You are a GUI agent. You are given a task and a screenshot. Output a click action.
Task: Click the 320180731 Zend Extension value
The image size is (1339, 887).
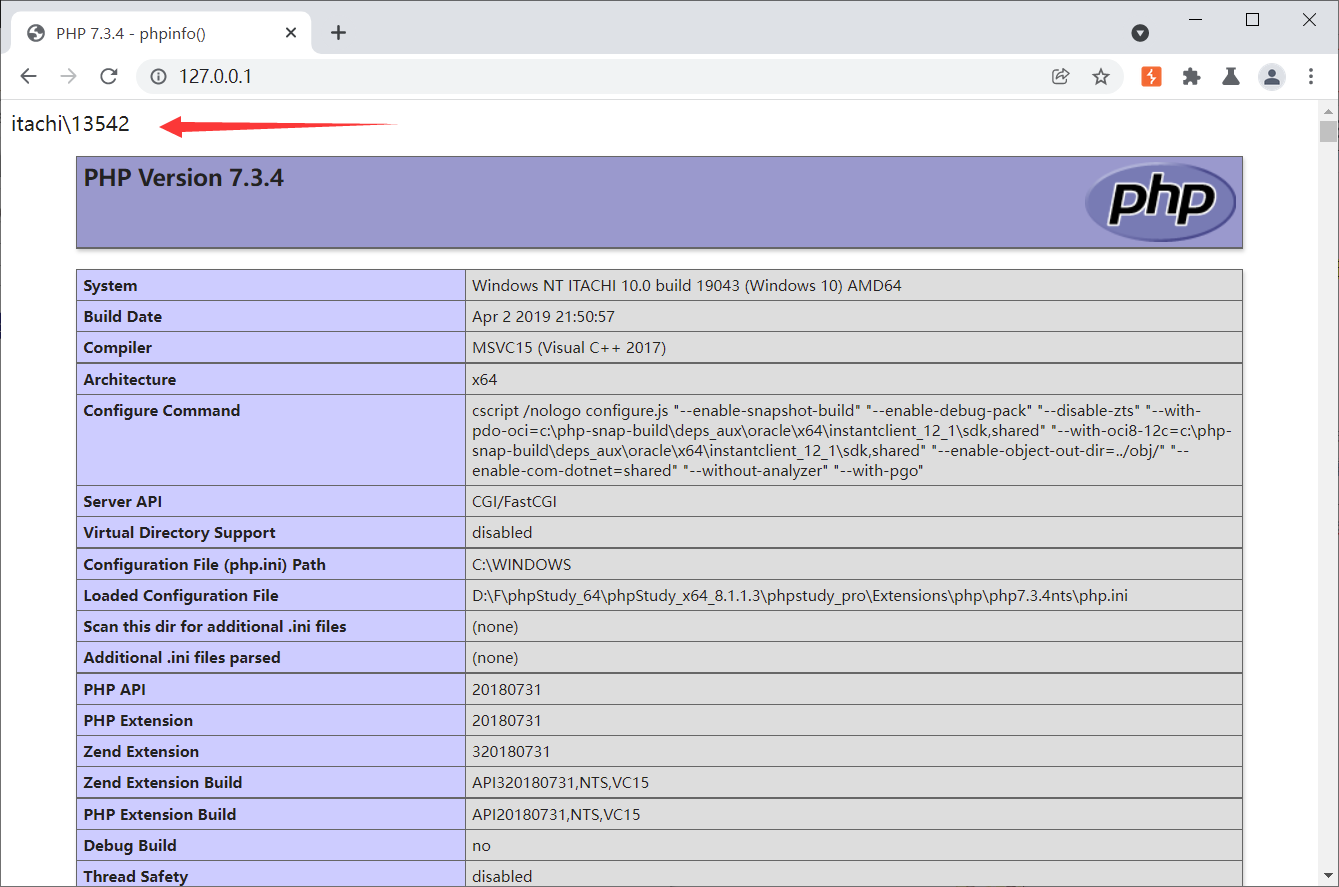(x=511, y=752)
